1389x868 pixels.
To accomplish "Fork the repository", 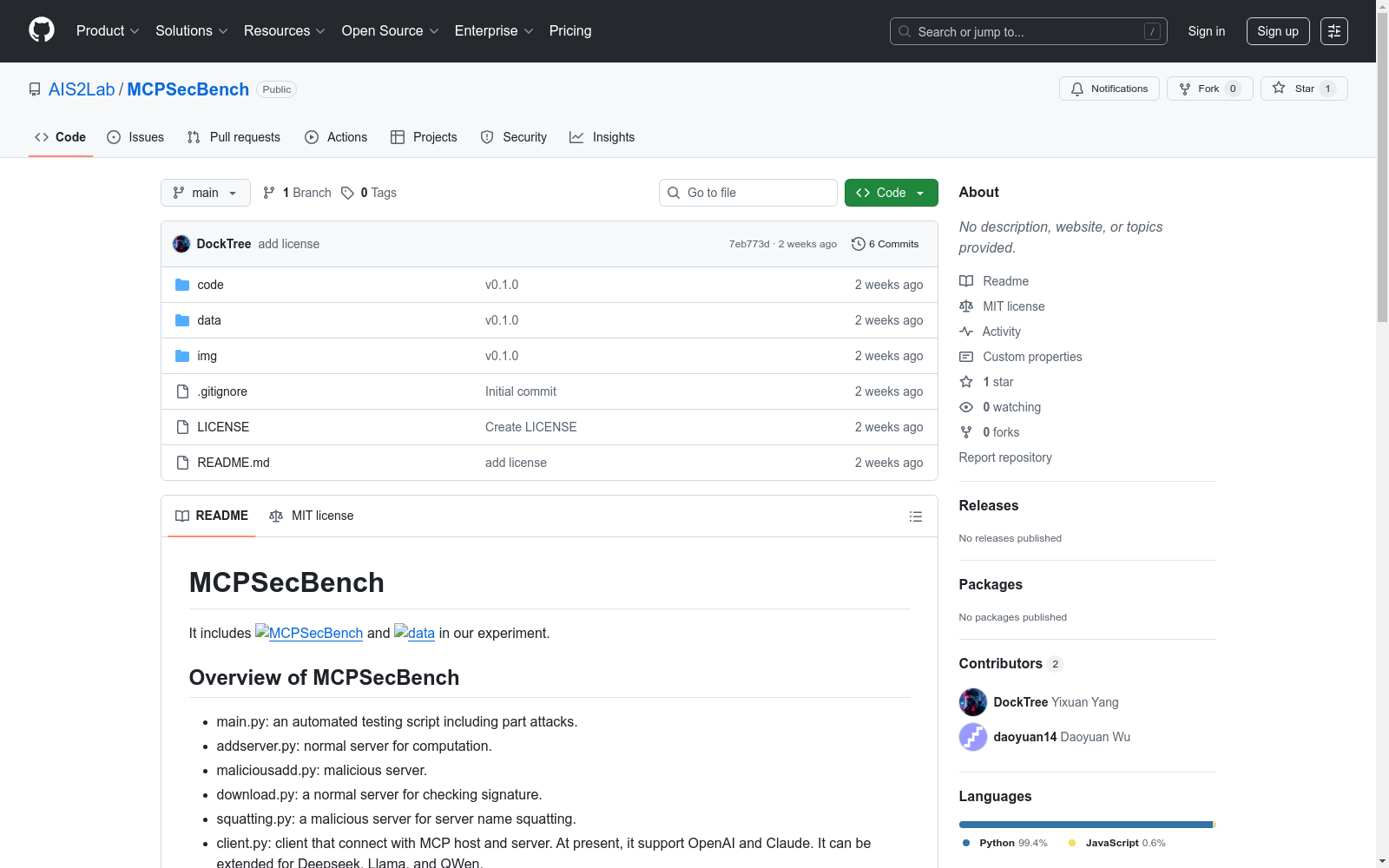I will pos(1210,89).
